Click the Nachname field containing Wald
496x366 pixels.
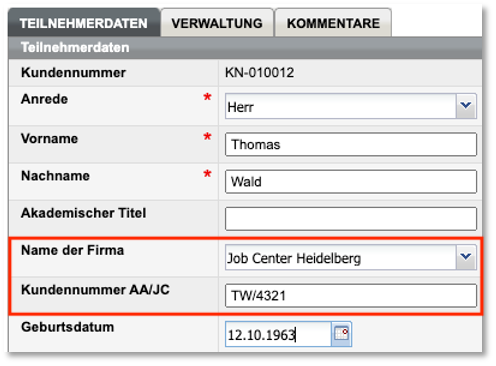point(351,182)
